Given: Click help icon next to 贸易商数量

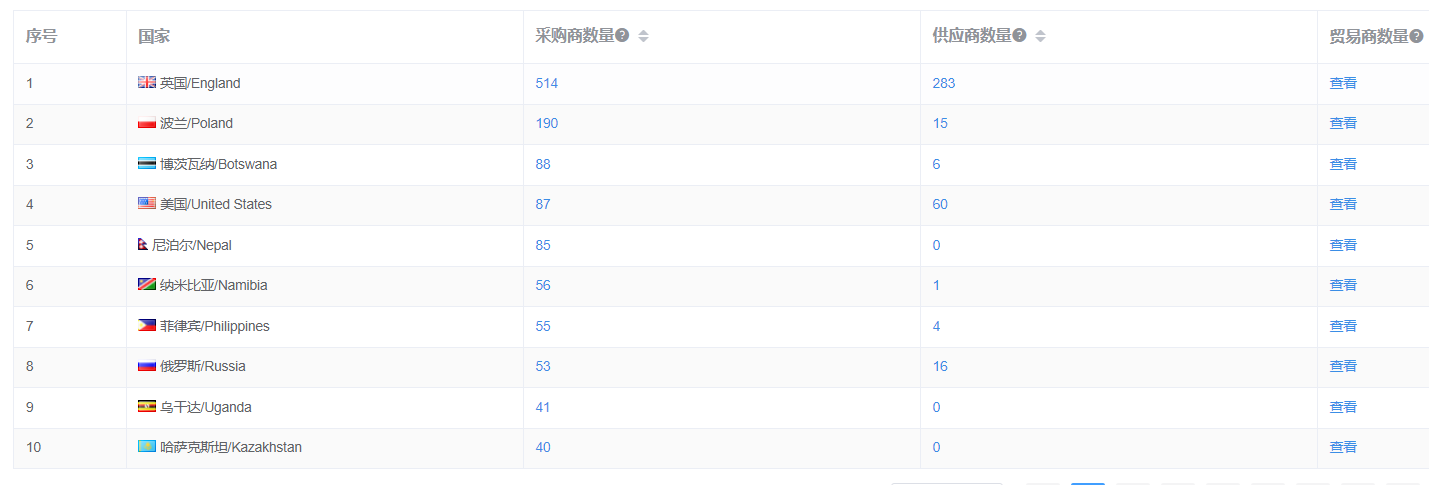Looking at the screenshot, I should (x=1416, y=36).
